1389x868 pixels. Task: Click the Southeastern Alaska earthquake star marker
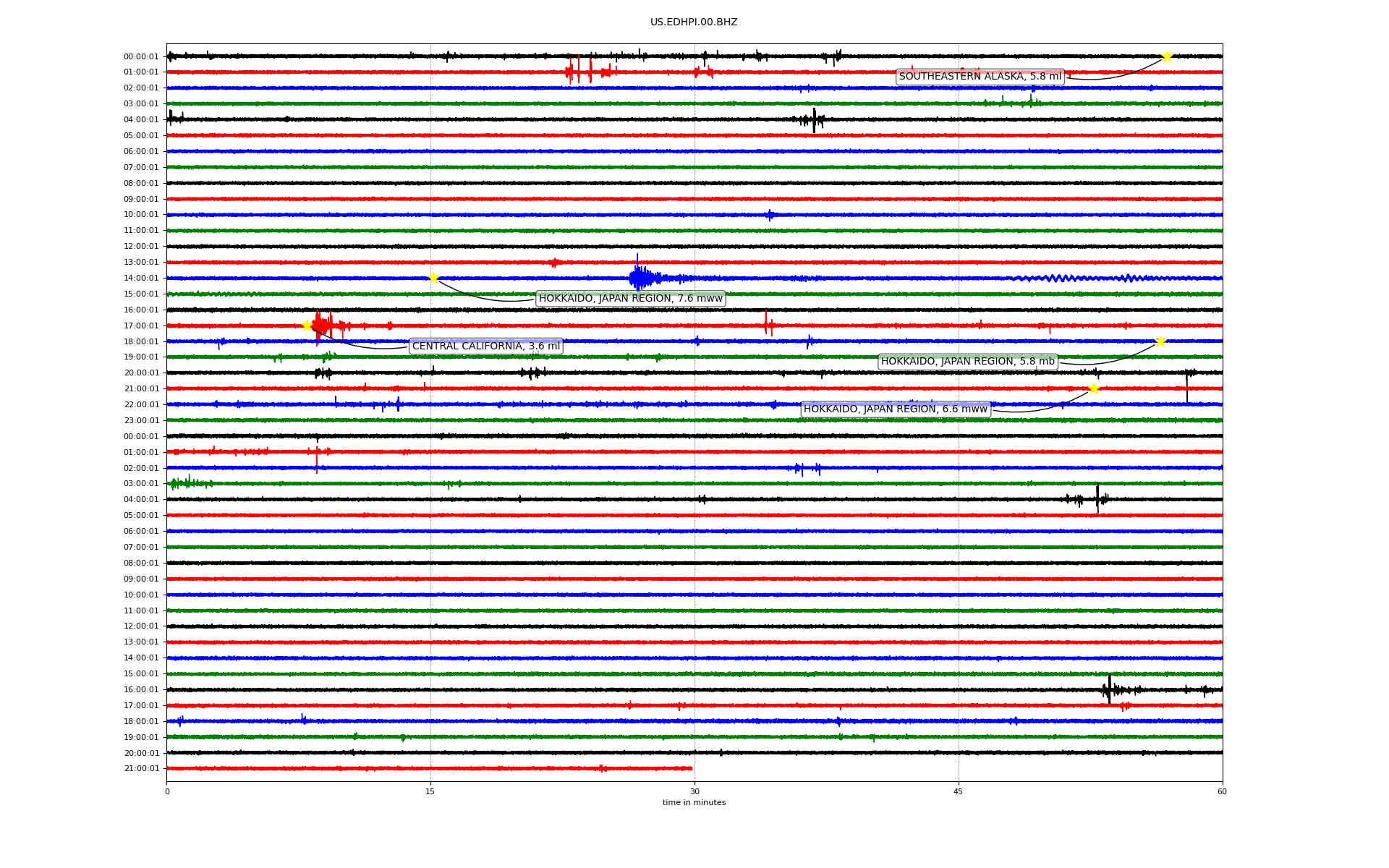click(x=1167, y=56)
